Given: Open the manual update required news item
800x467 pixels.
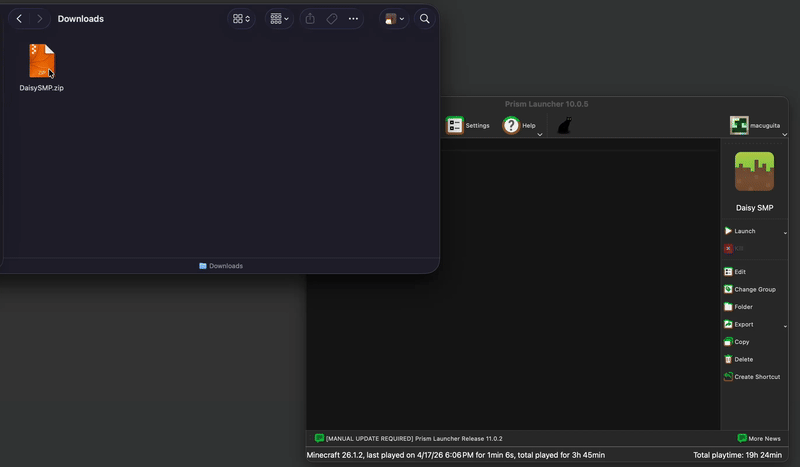Looking at the screenshot, I should point(409,438).
